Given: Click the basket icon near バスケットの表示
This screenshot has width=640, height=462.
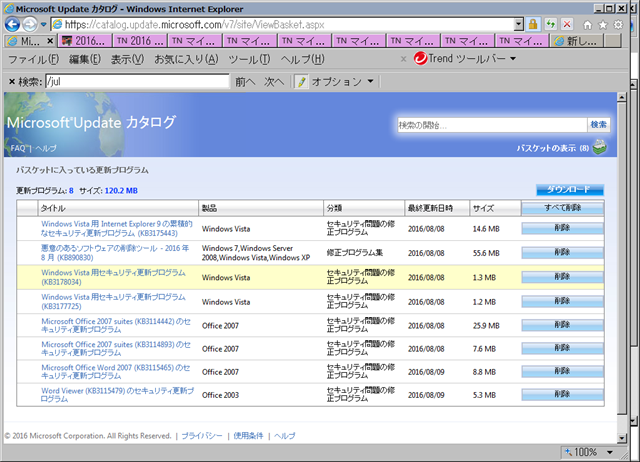Looking at the screenshot, I should 599,147.
